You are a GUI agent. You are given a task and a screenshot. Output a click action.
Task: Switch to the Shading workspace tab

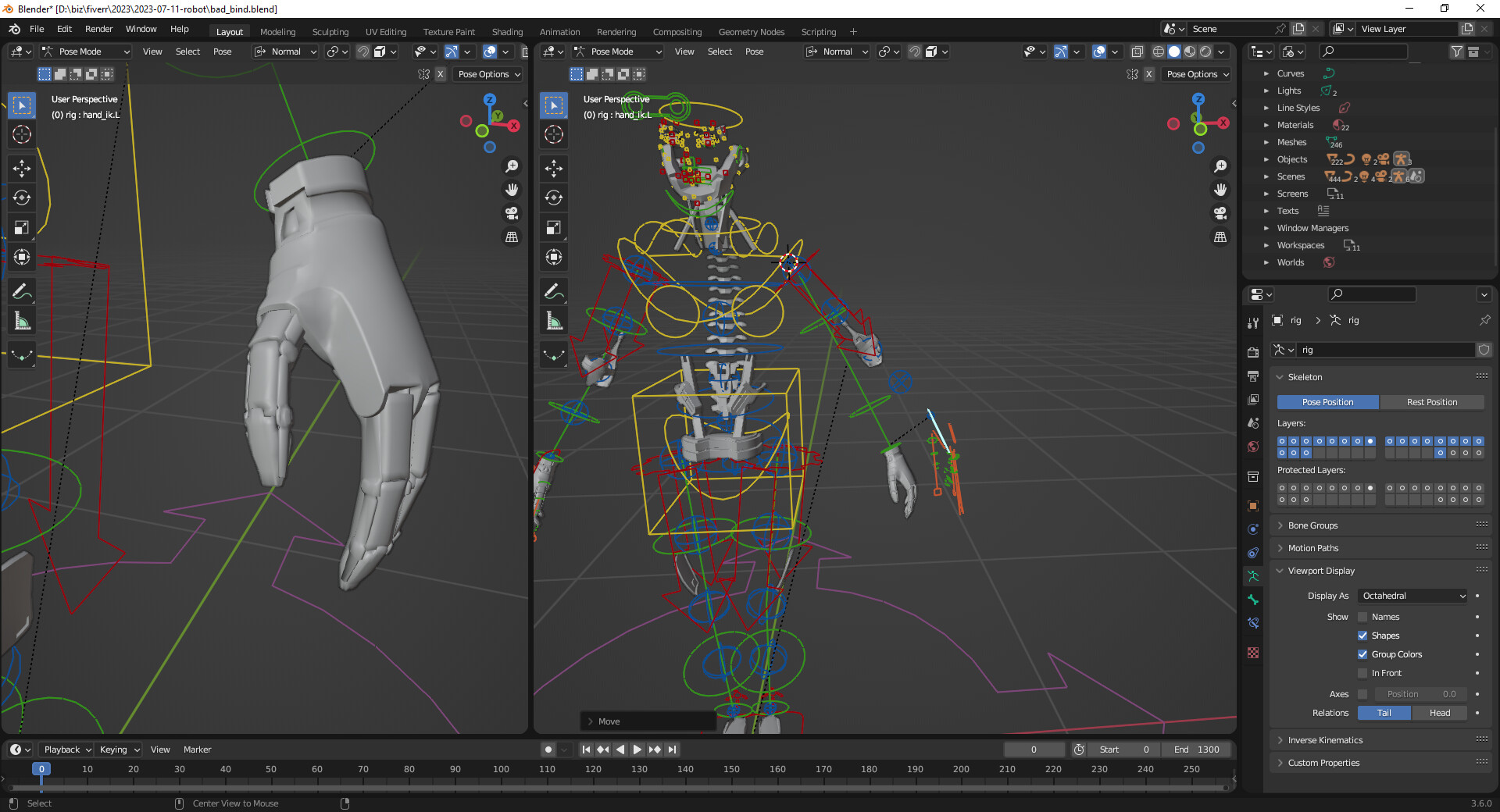[507, 32]
